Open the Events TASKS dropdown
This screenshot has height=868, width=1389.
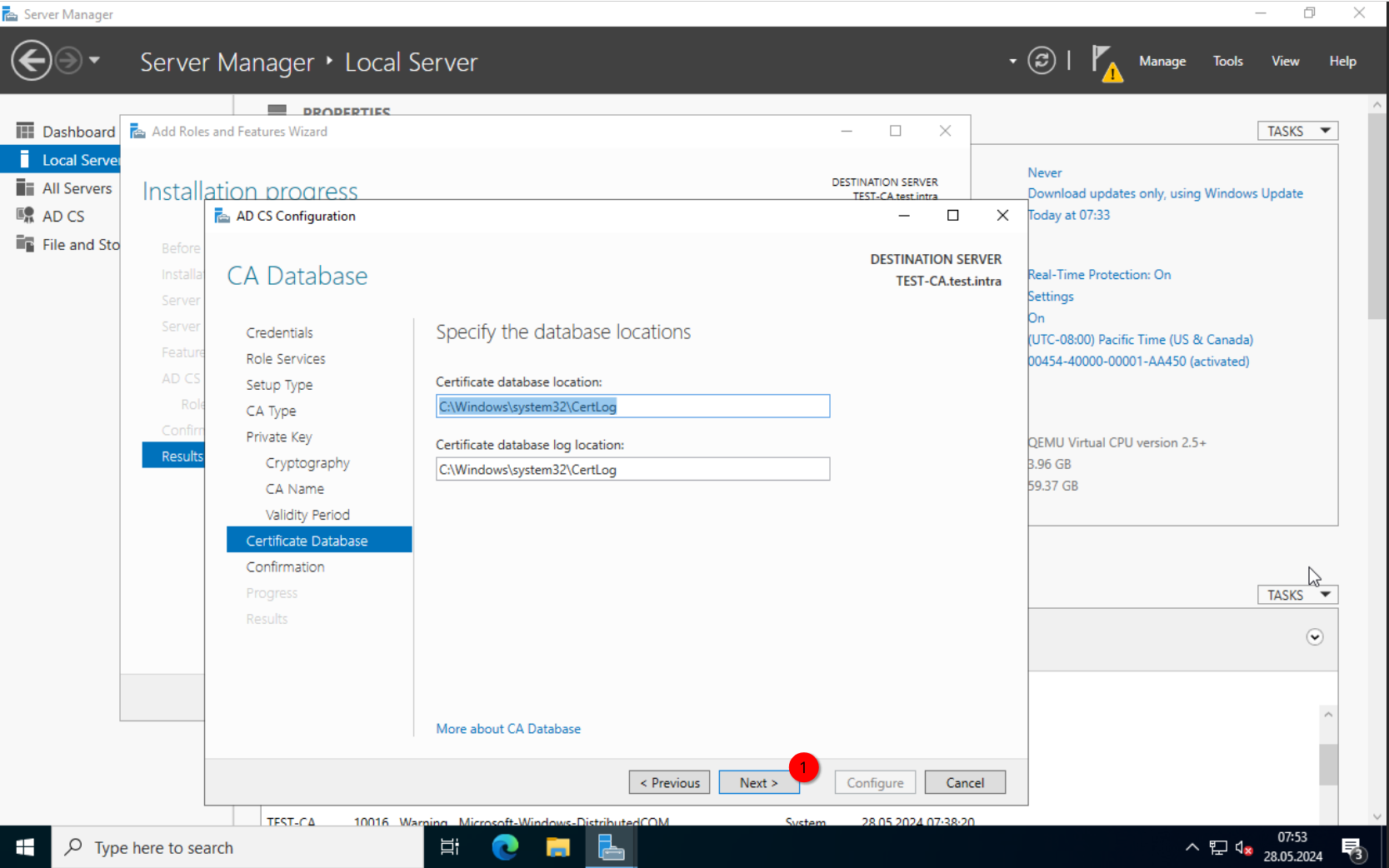click(x=1297, y=595)
